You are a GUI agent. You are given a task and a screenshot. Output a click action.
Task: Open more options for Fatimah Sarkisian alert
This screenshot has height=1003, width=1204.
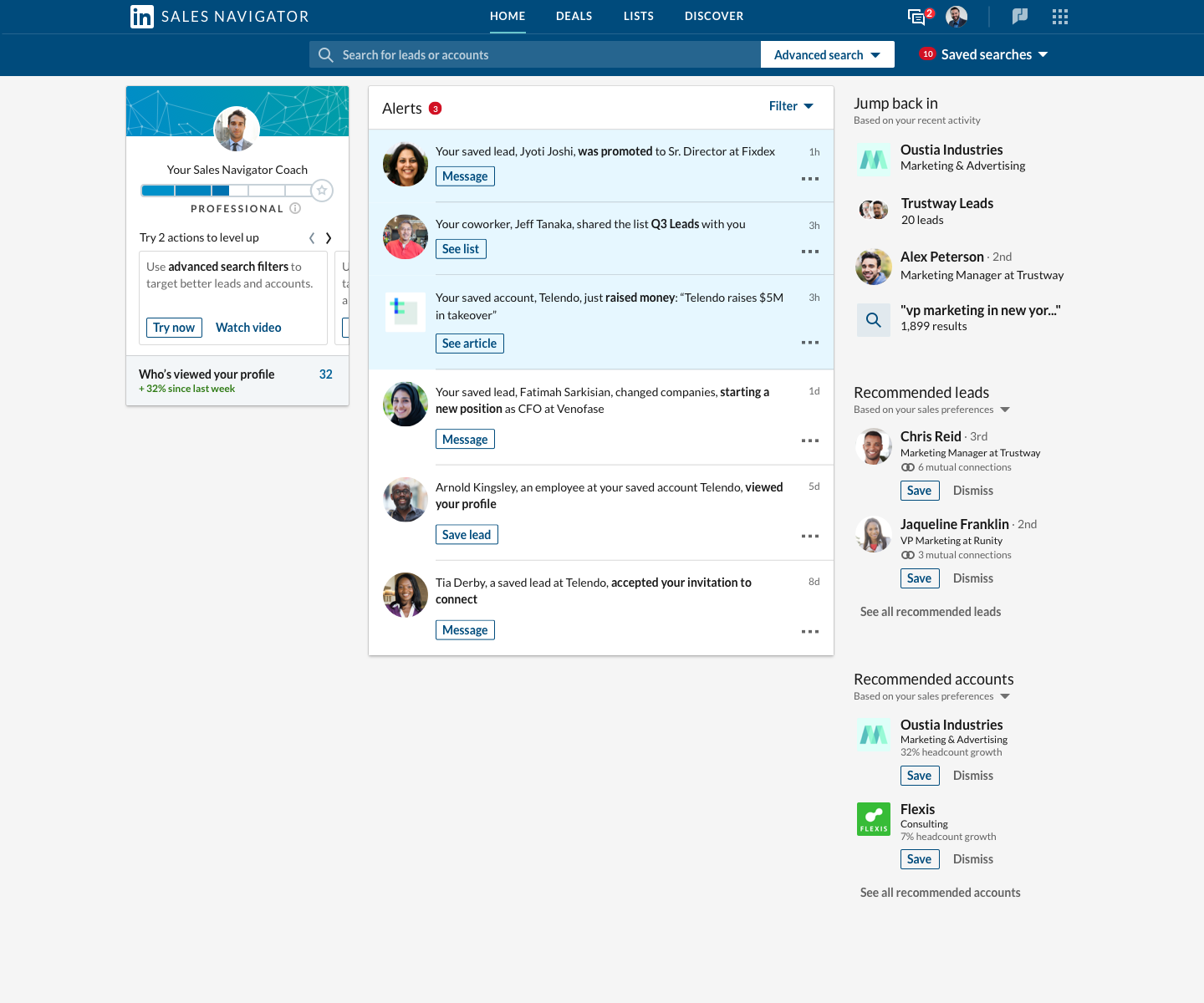810,440
